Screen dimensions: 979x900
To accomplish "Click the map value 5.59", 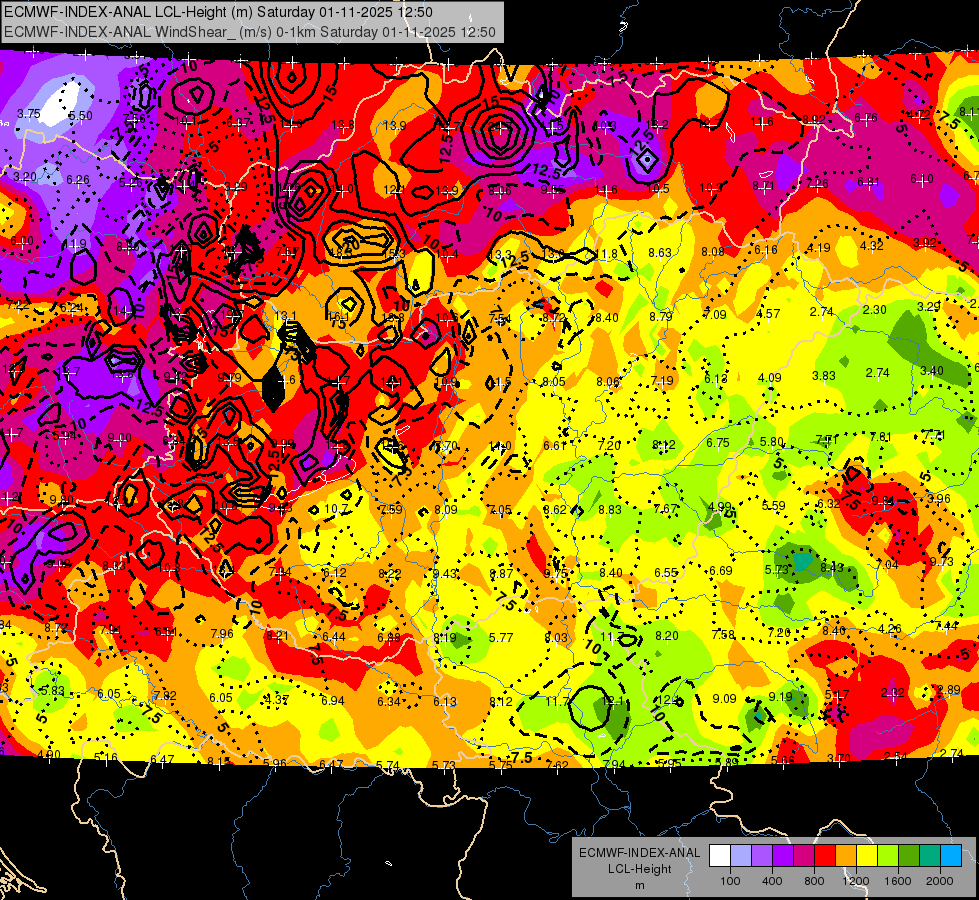I will tap(774, 505).
